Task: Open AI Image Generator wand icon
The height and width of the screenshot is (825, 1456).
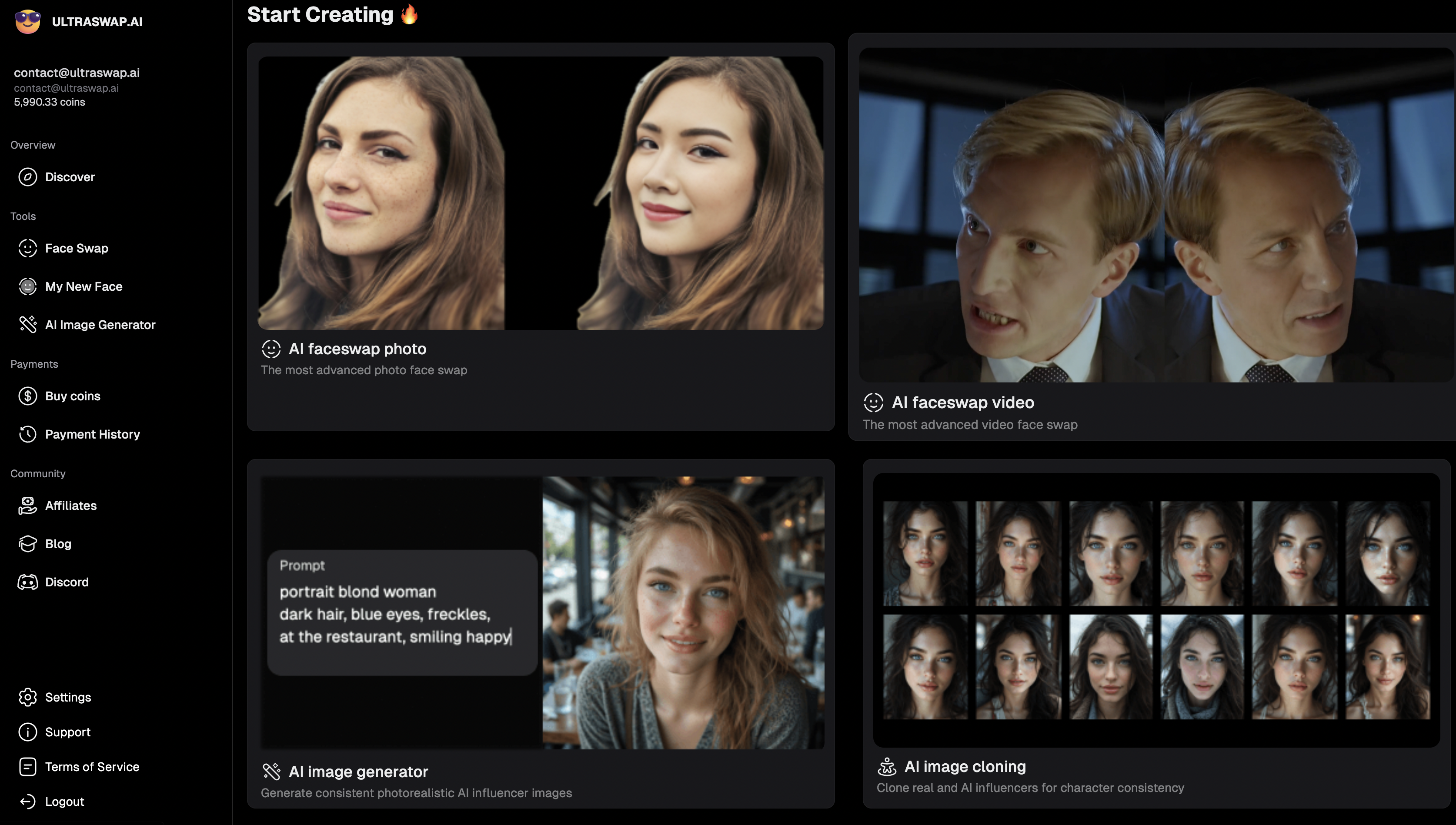Action: [x=27, y=324]
